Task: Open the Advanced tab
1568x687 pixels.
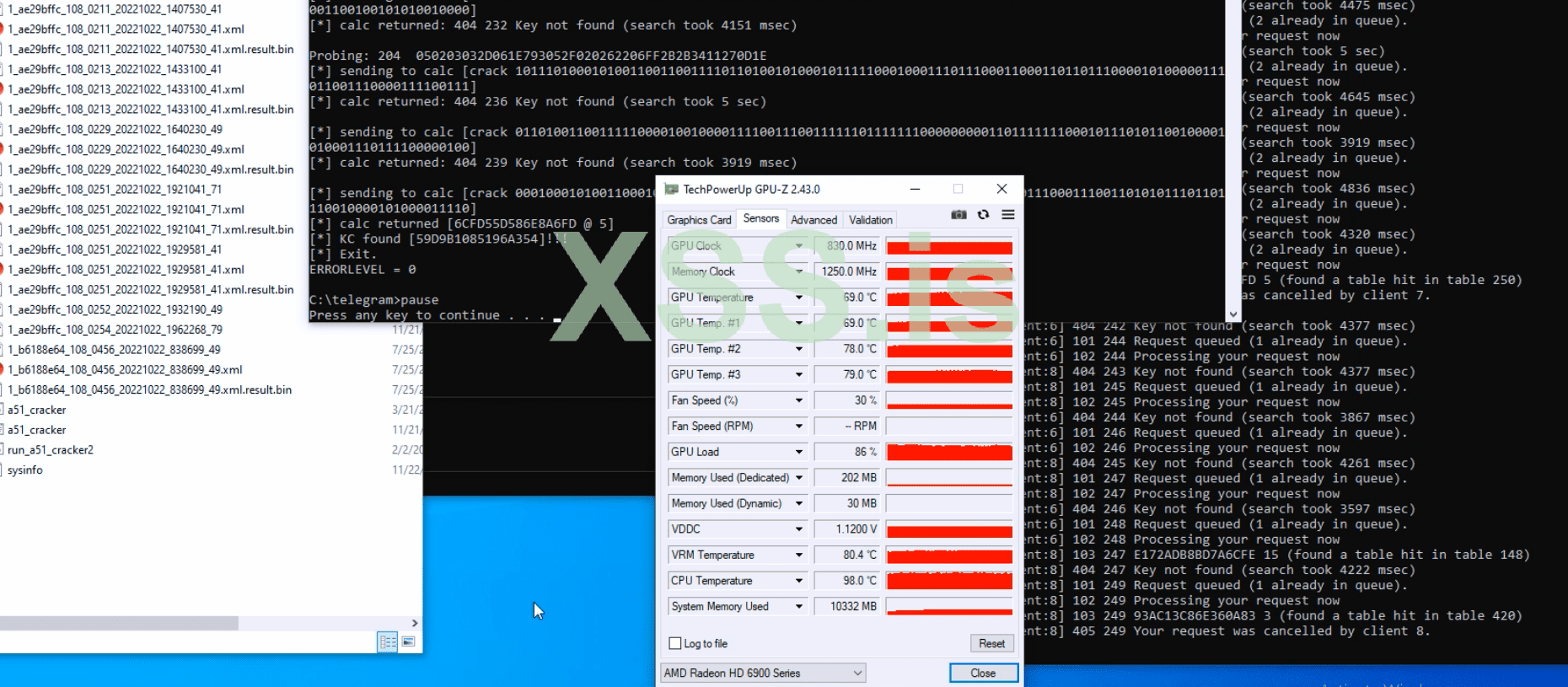Action: [x=814, y=220]
